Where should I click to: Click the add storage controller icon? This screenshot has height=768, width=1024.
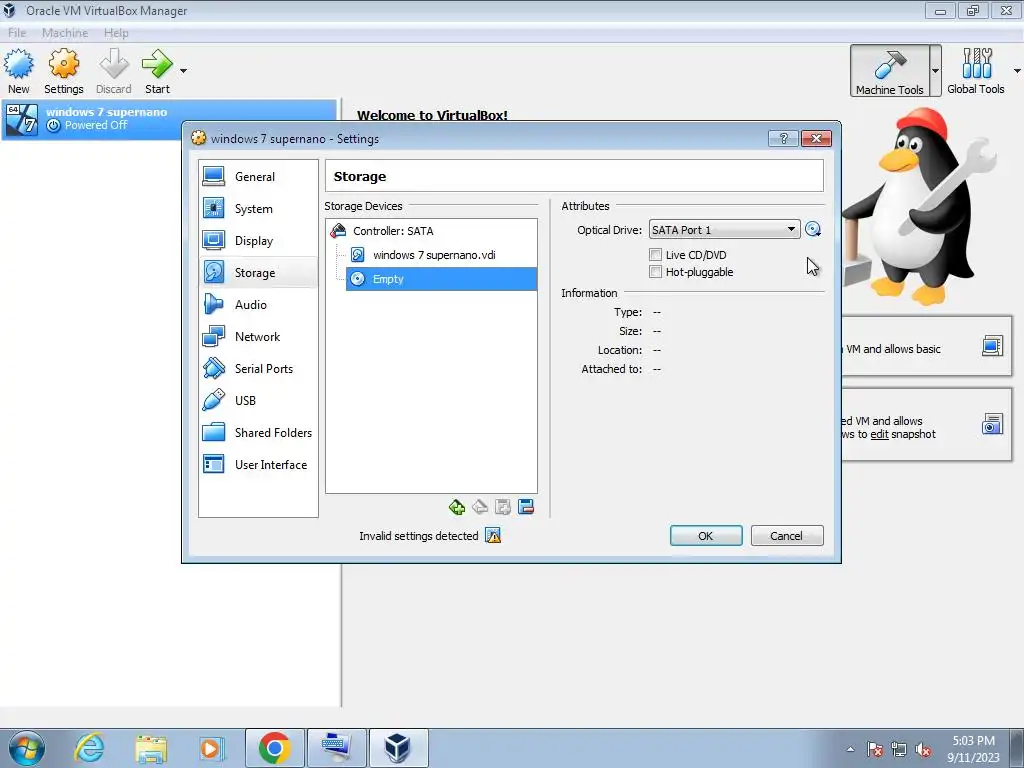[x=457, y=507]
